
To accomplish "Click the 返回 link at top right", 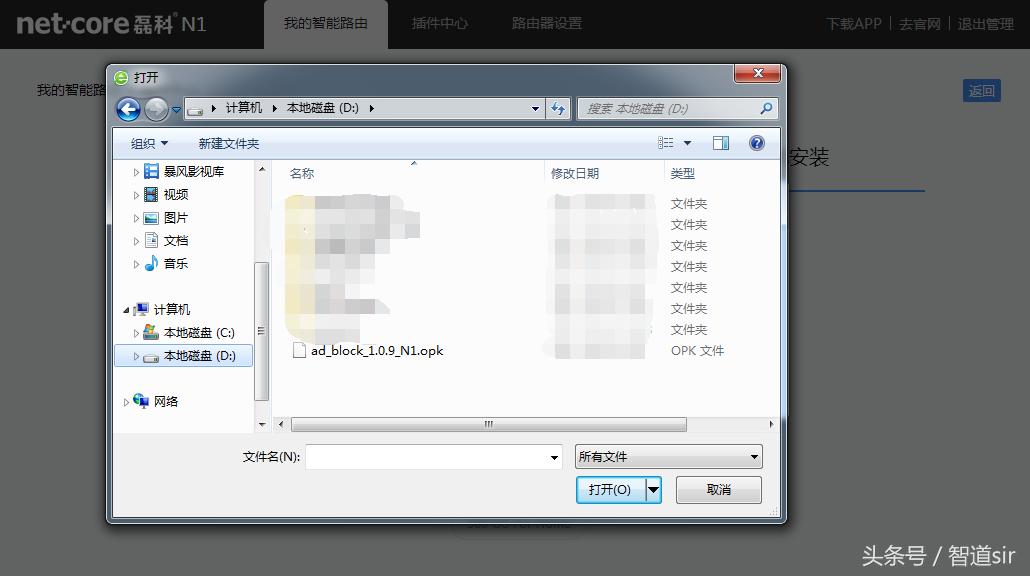I will click(981, 90).
